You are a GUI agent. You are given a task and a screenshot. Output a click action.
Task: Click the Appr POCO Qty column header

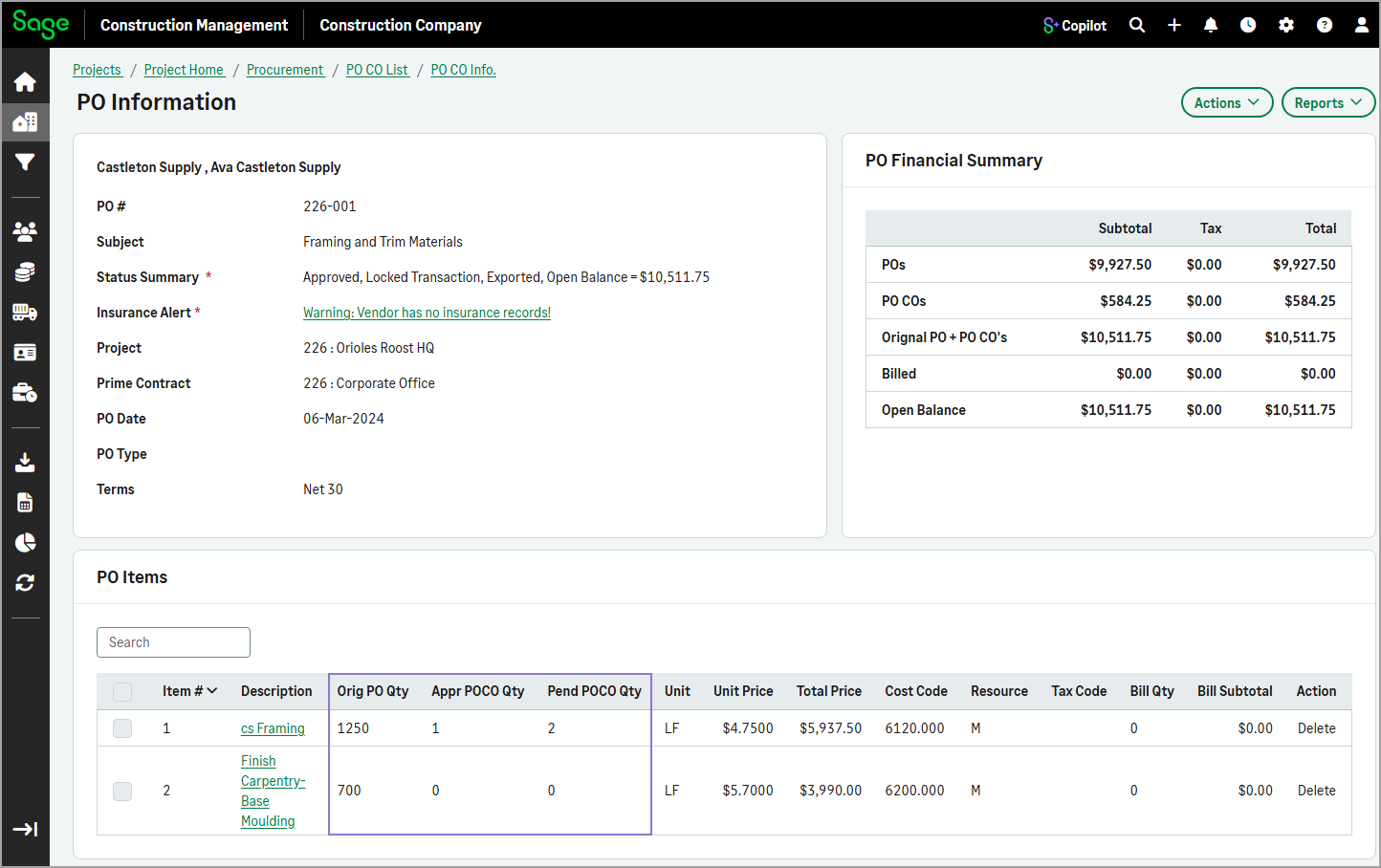[x=477, y=691]
